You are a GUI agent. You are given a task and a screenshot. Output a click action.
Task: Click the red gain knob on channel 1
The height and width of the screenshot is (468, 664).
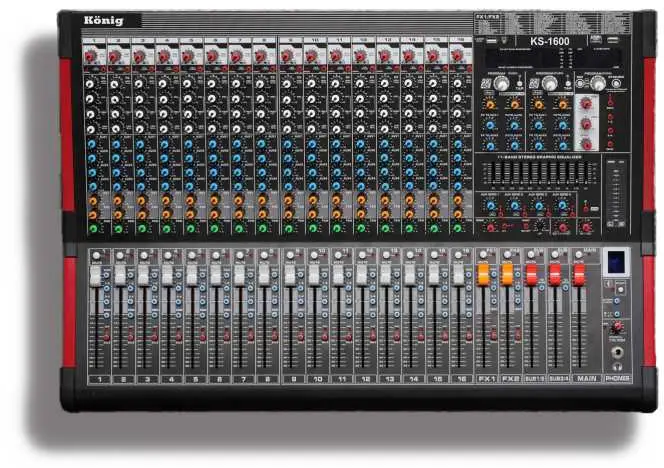pyautogui.click(x=89, y=57)
